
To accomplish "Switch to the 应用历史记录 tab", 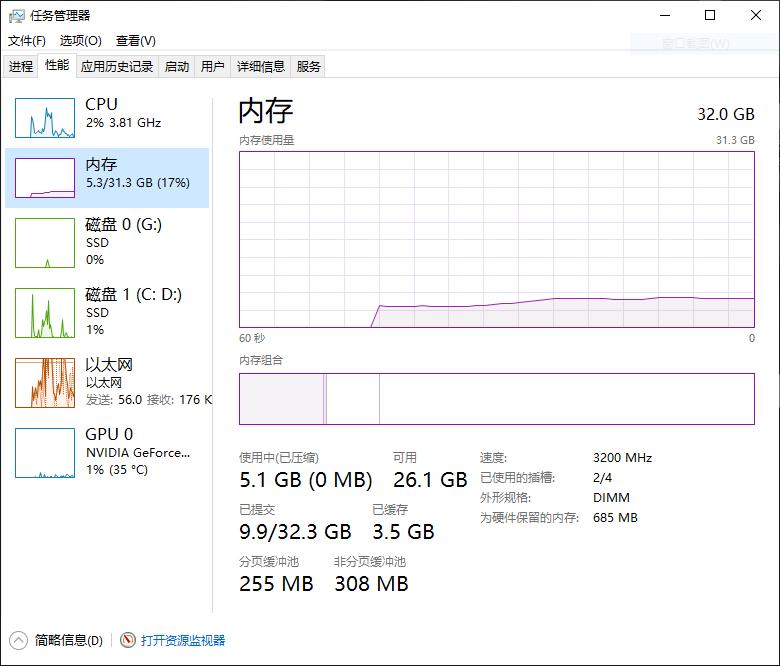I will (117, 67).
